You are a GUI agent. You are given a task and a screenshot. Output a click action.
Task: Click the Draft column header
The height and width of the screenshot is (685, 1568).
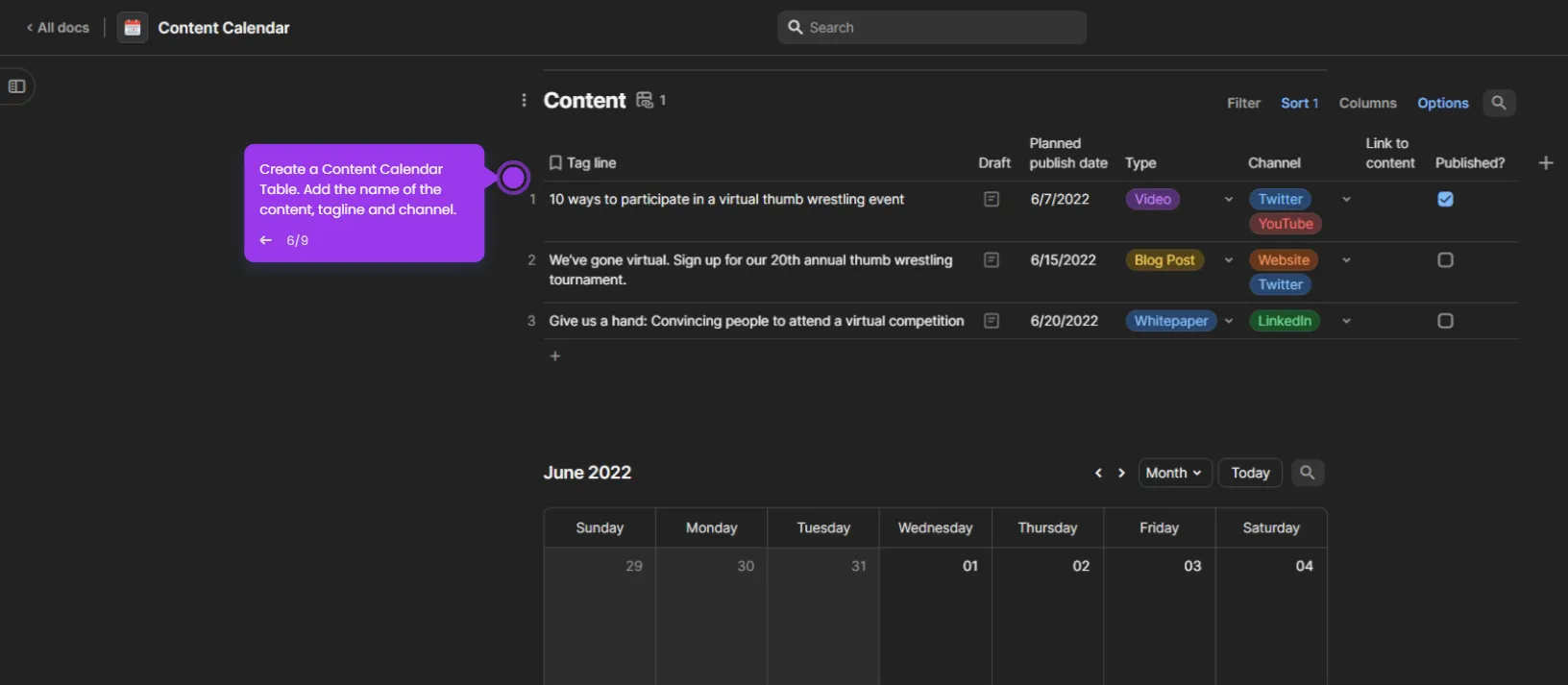tap(994, 163)
